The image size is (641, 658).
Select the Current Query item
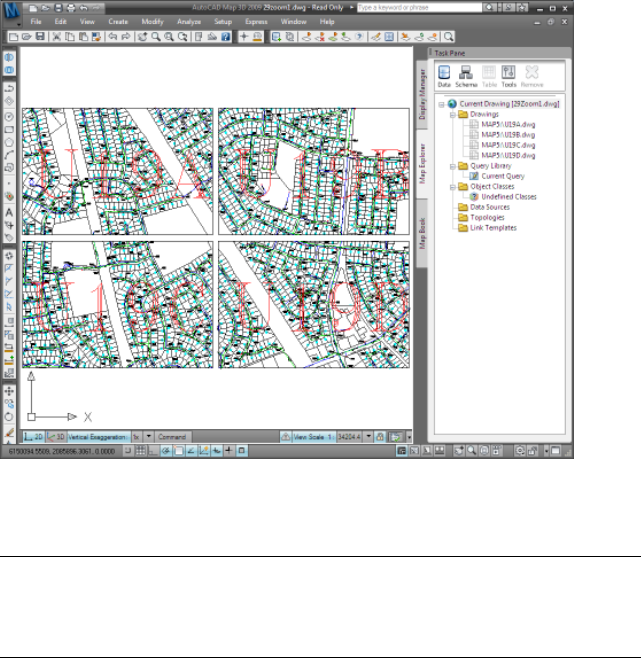[x=502, y=176]
